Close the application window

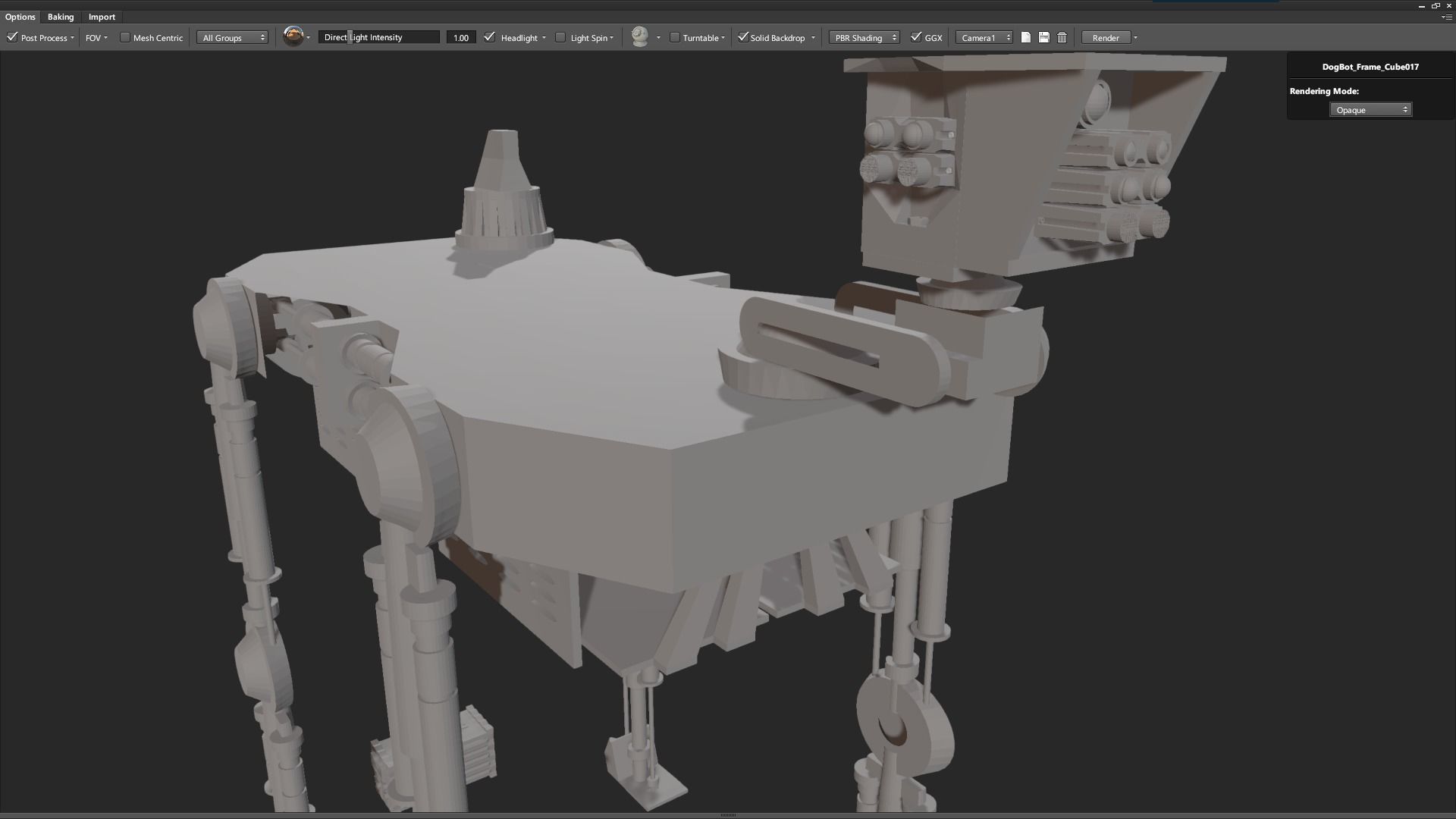point(1449,5)
